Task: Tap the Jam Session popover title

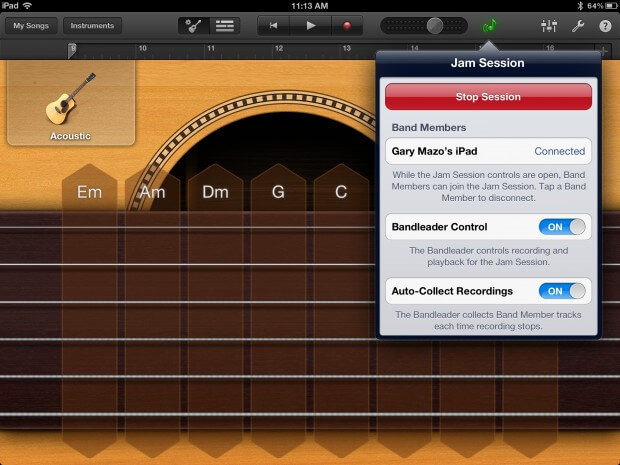Action: 488,63
